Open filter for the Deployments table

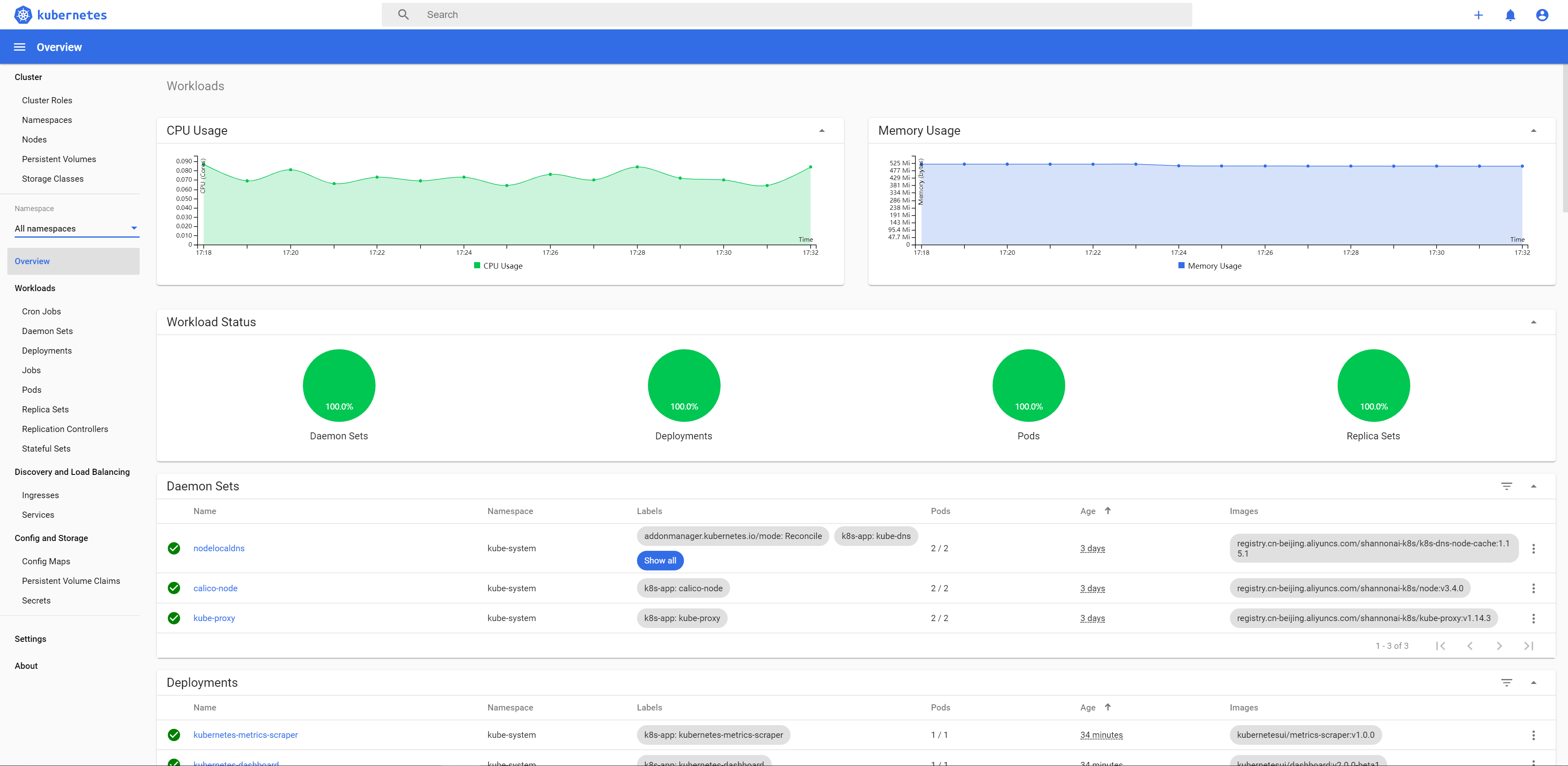click(x=1506, y=683)
